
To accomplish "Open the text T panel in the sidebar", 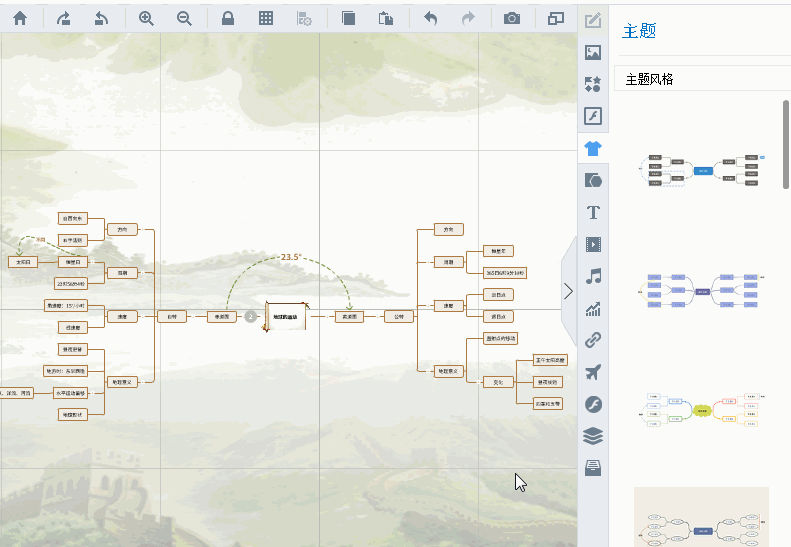I will pos(593,212).
